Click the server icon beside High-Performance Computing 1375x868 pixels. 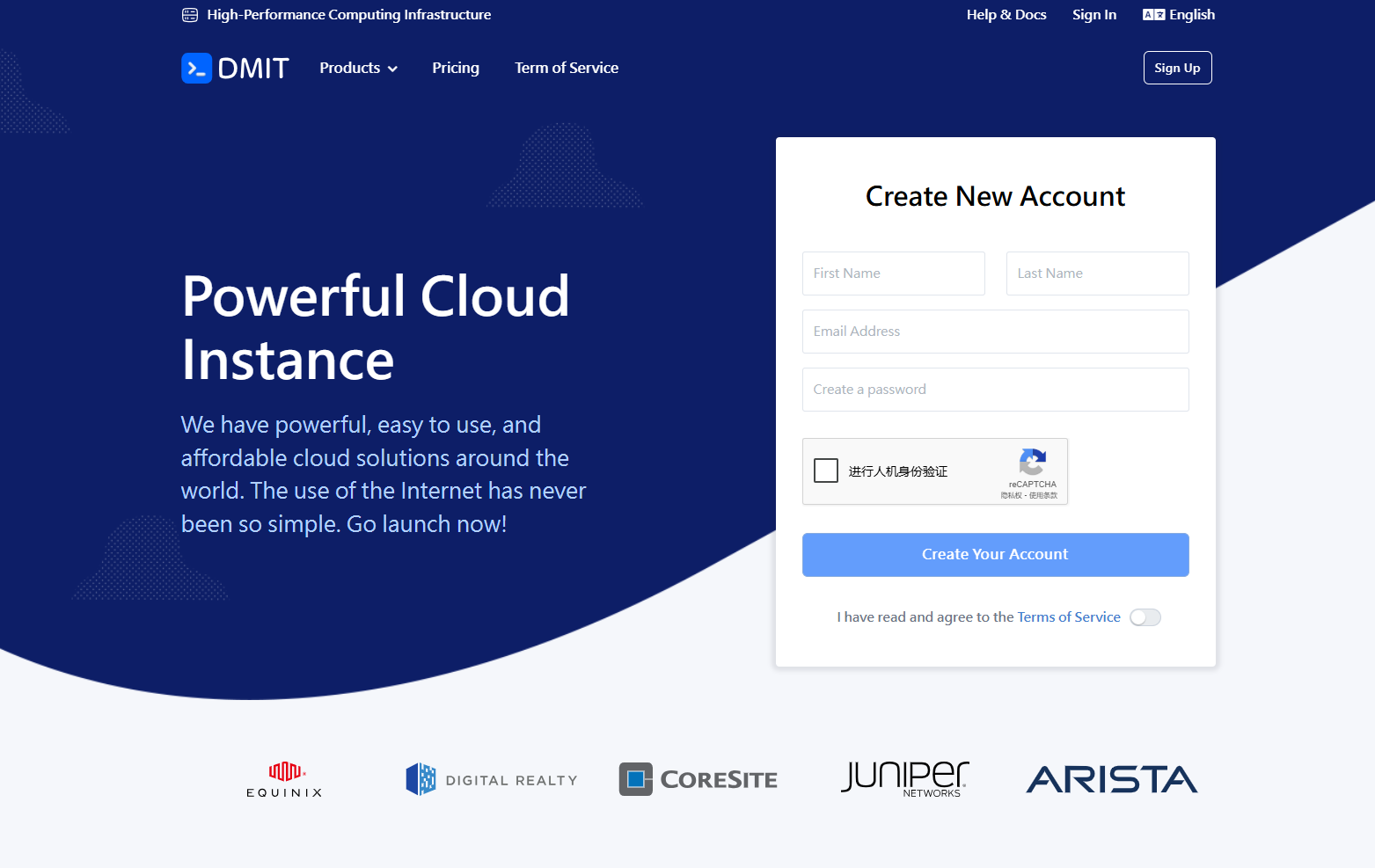coord(190,15)
